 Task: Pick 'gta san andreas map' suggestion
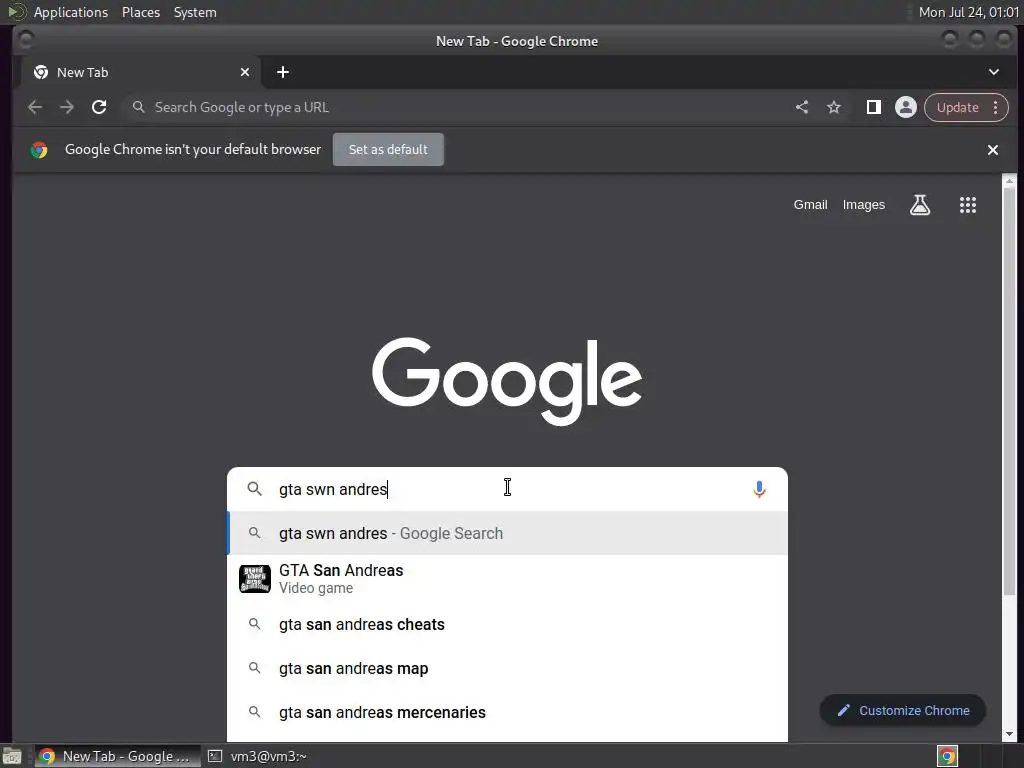(x=507, y=669)
